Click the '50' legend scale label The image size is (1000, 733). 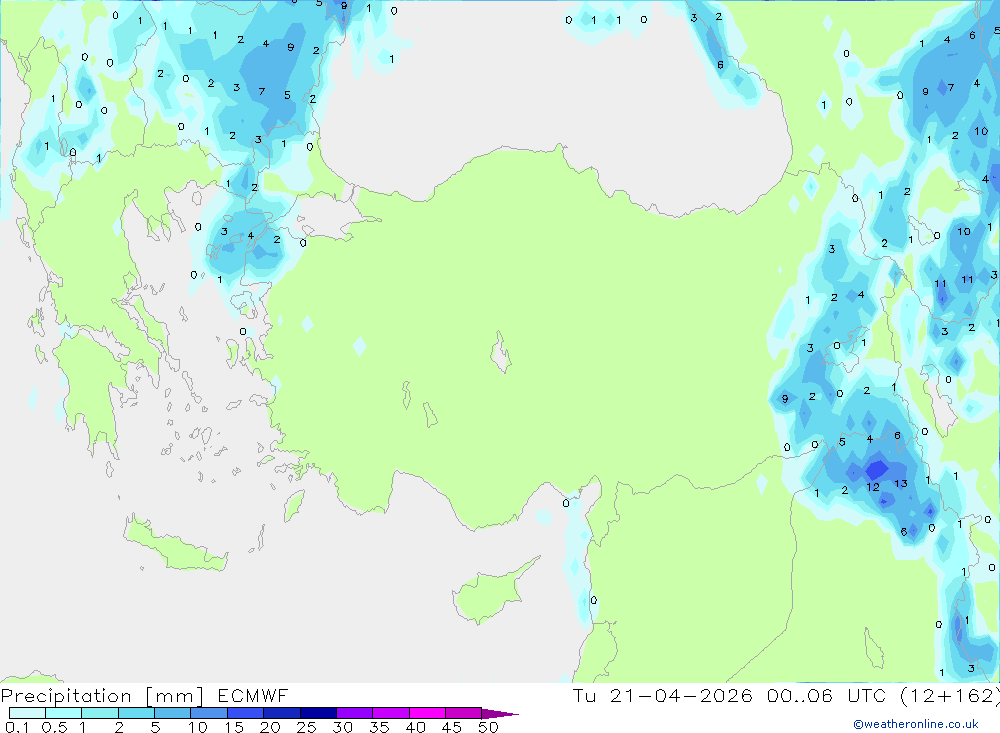coord(488,727)
